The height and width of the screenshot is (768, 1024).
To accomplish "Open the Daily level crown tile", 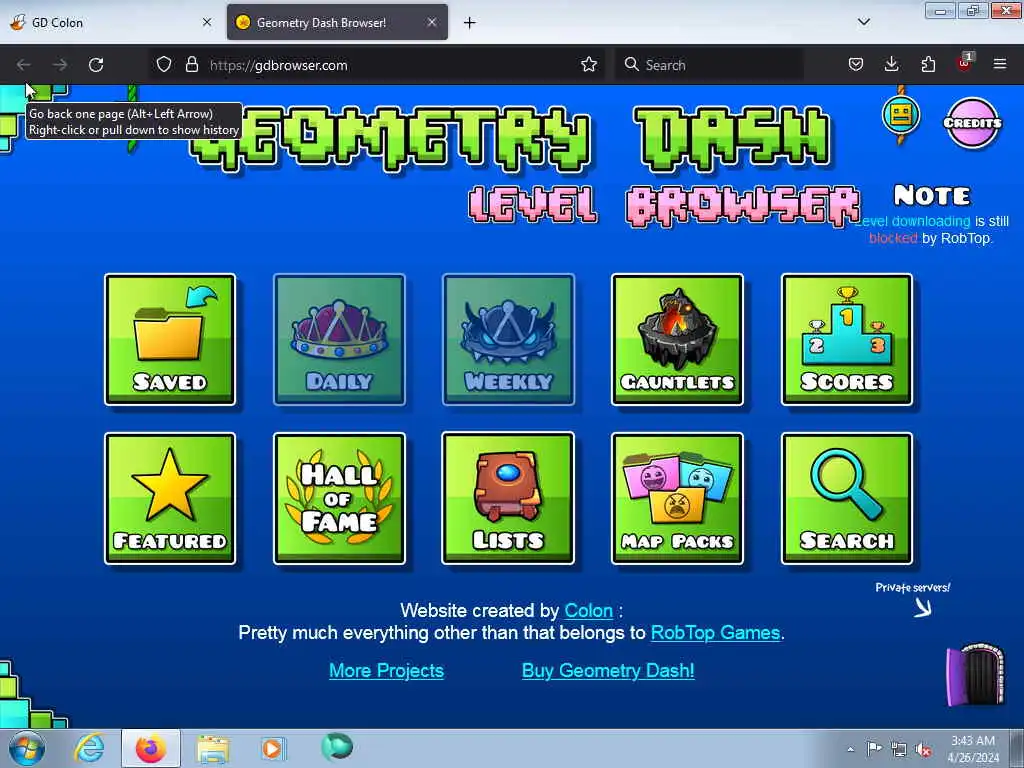I will (339, 340).
